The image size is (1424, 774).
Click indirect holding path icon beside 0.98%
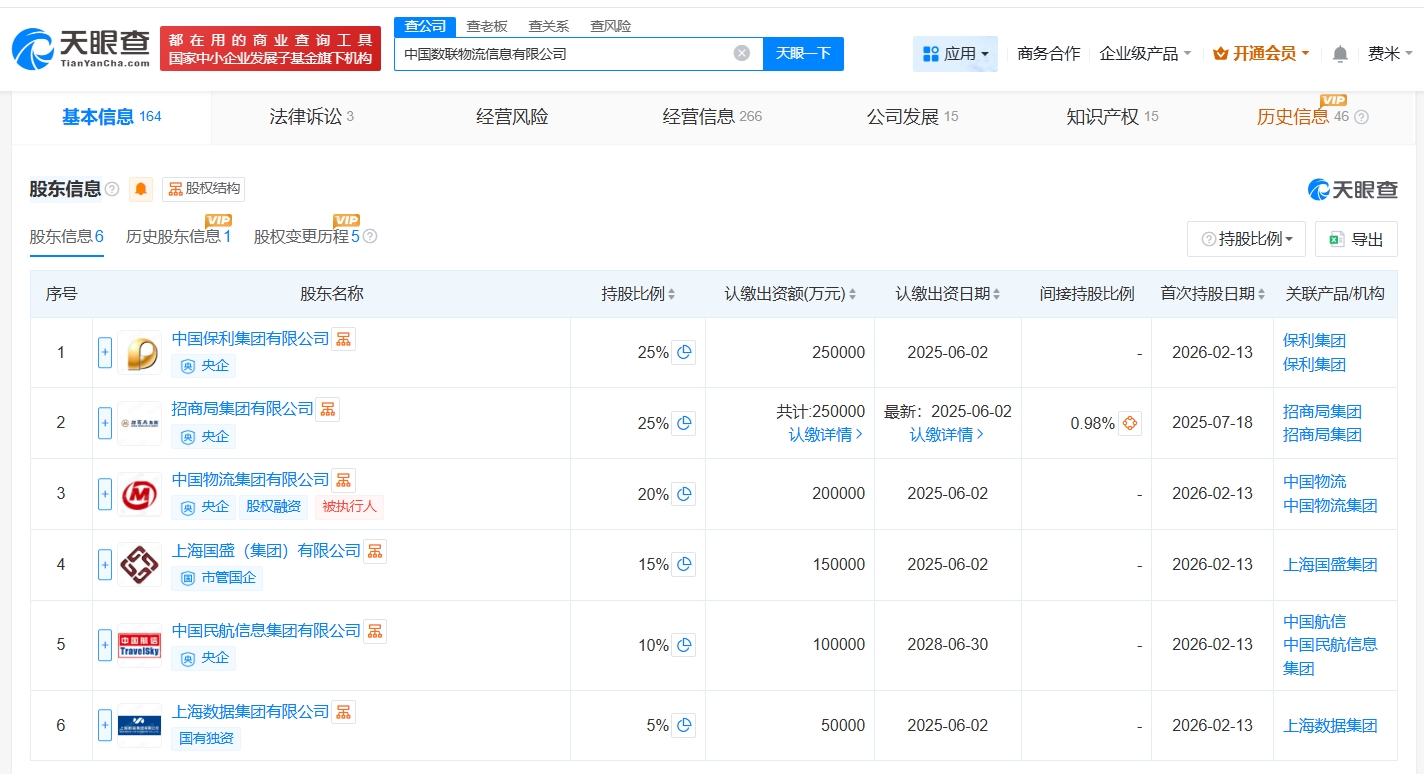point(1130,423)
